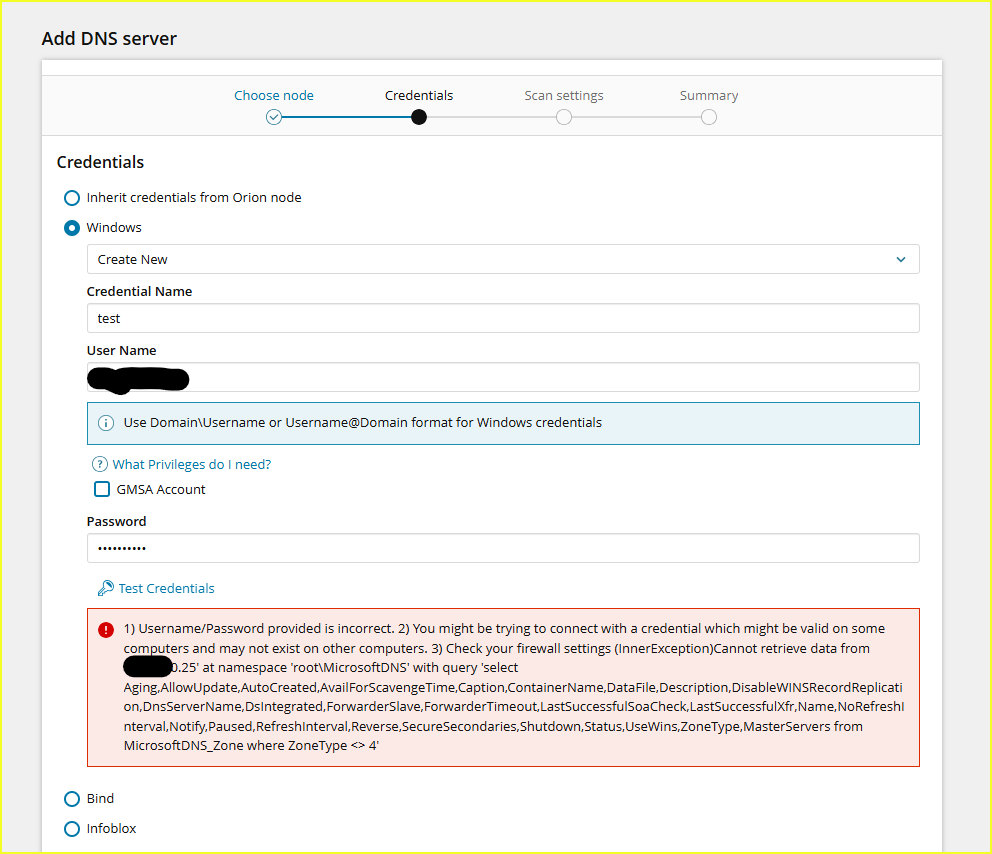Image resolution: width=992 pixels, height=854 pixels.
Task: Click the question mark help icon
Action: pos(99,464)
